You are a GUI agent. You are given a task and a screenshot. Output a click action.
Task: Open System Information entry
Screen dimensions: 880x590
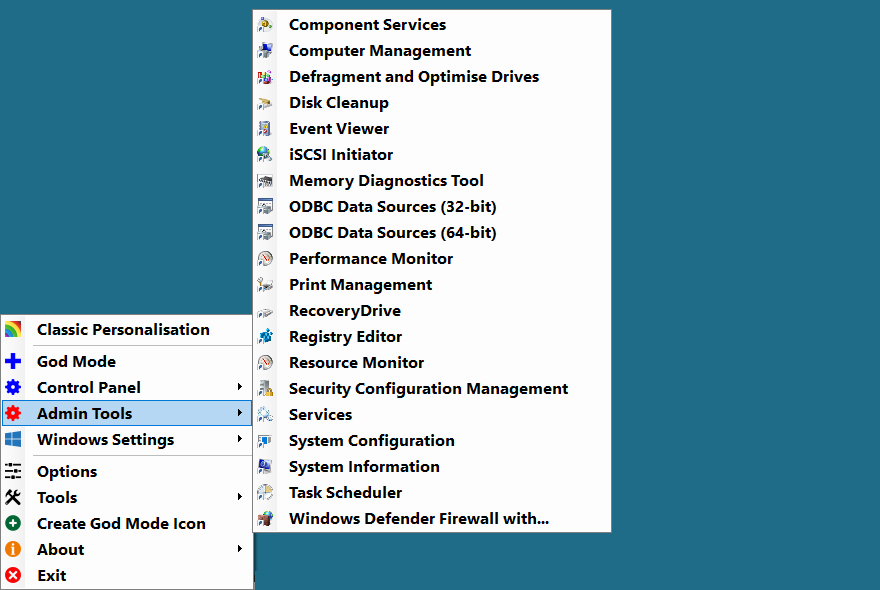[x=432, y=466]
